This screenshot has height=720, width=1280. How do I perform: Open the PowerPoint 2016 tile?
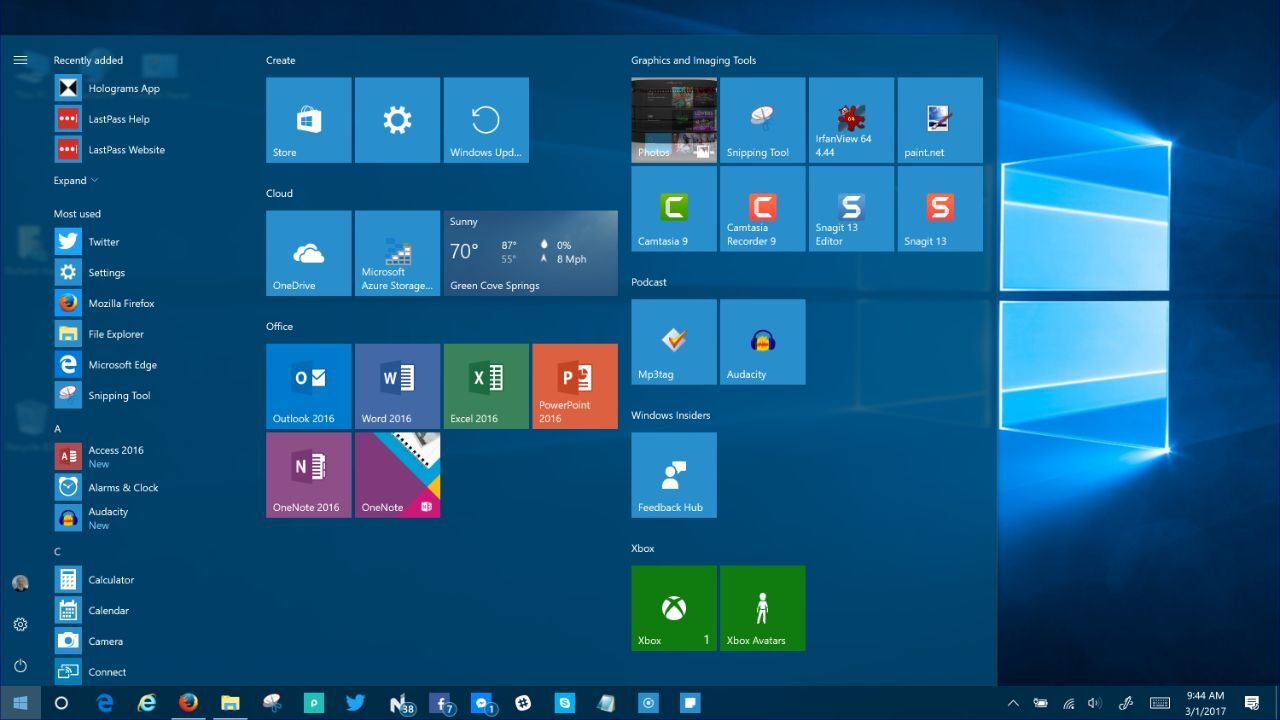click(575, 386)
